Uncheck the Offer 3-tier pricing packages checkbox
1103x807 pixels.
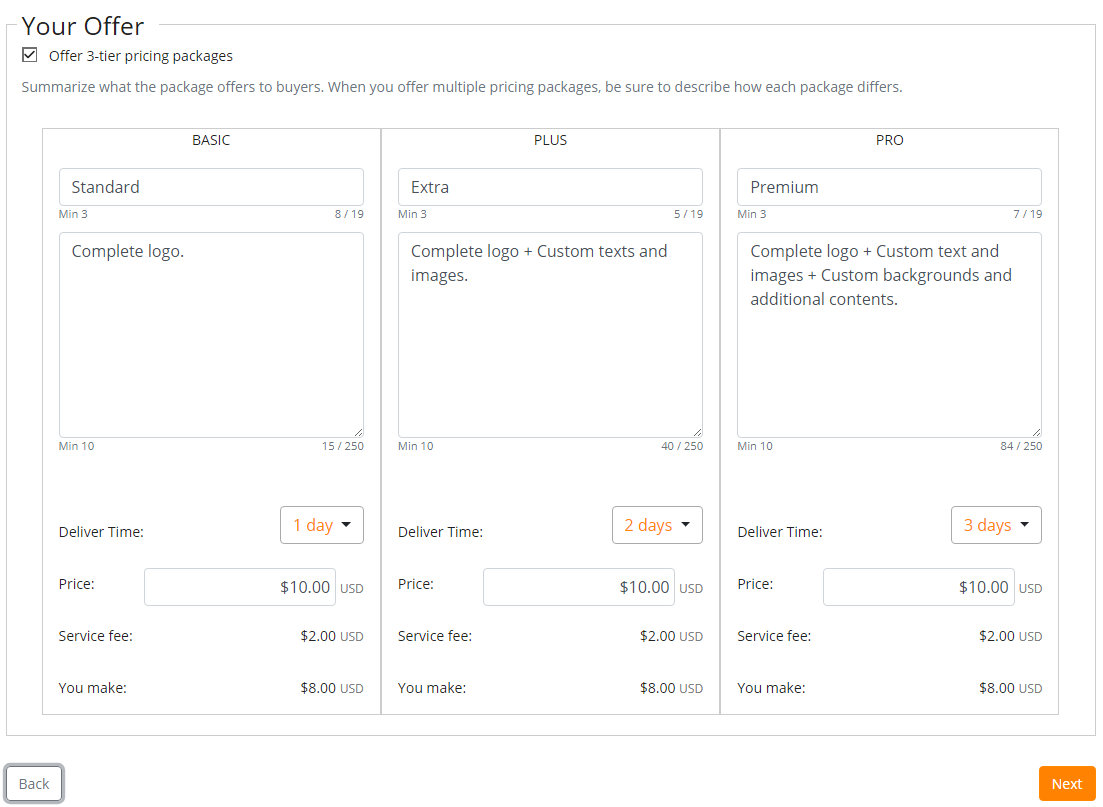tap(30, 55)
